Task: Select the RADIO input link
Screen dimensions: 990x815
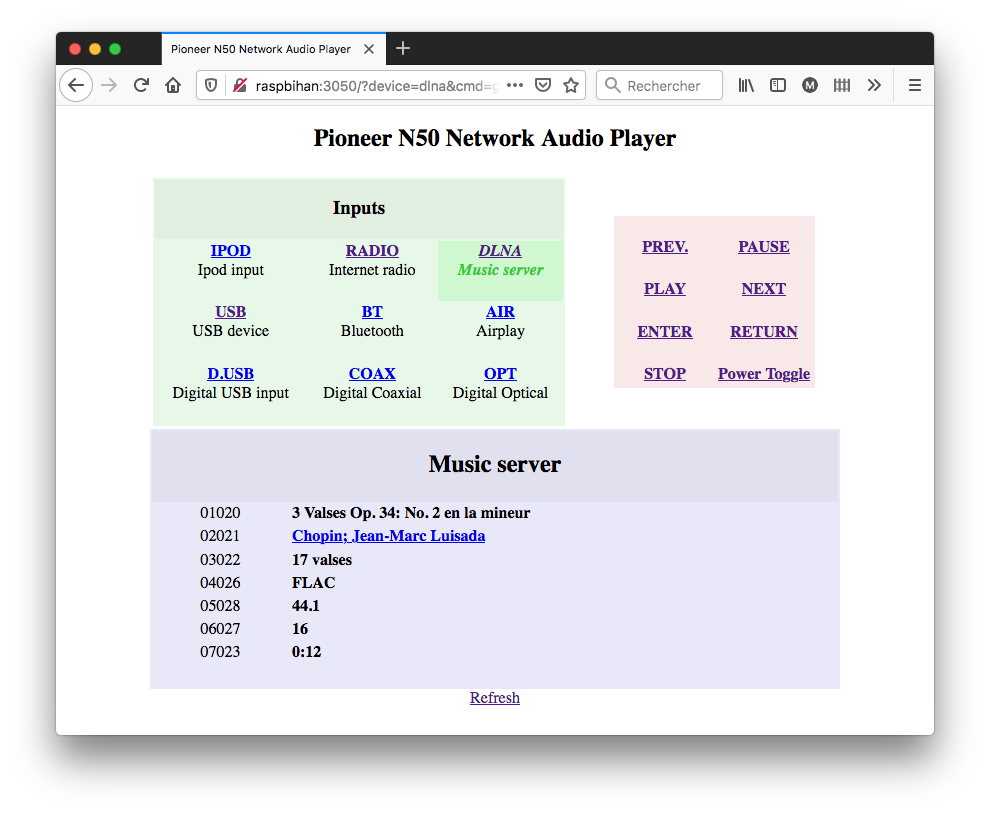Action: coord(372,251)
